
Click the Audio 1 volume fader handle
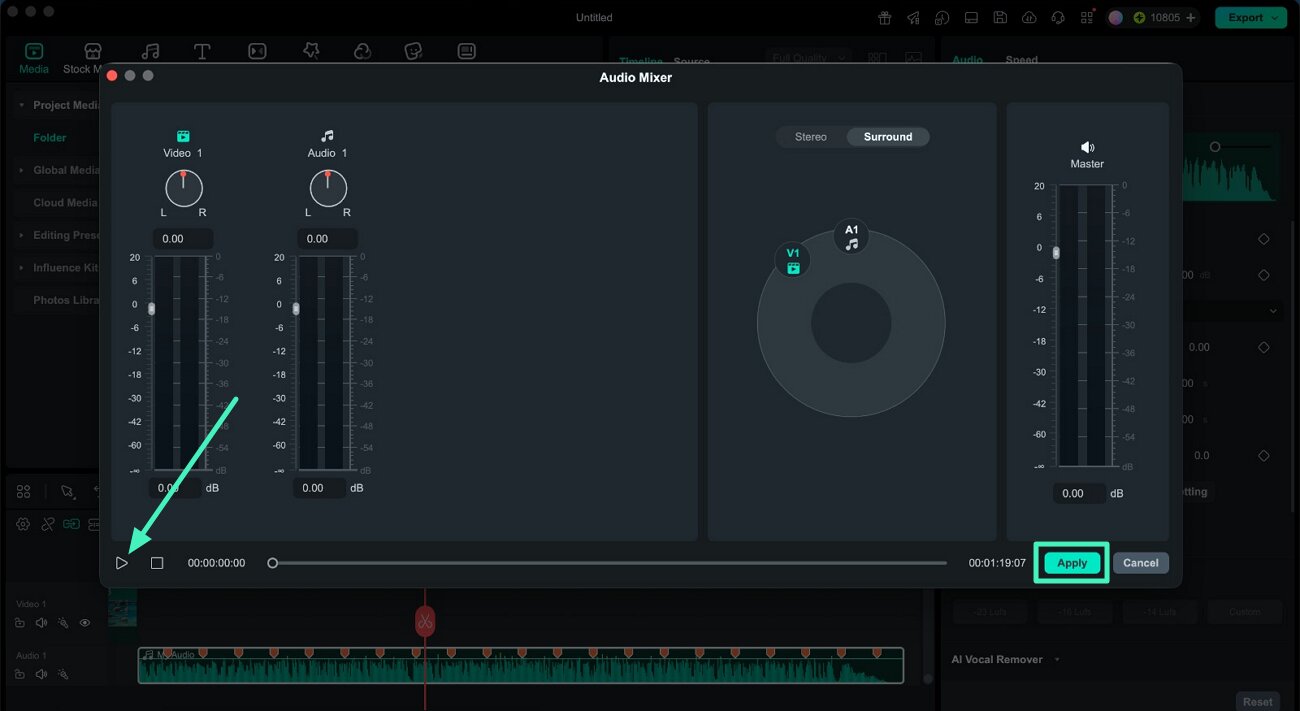(x=296, y=308)
